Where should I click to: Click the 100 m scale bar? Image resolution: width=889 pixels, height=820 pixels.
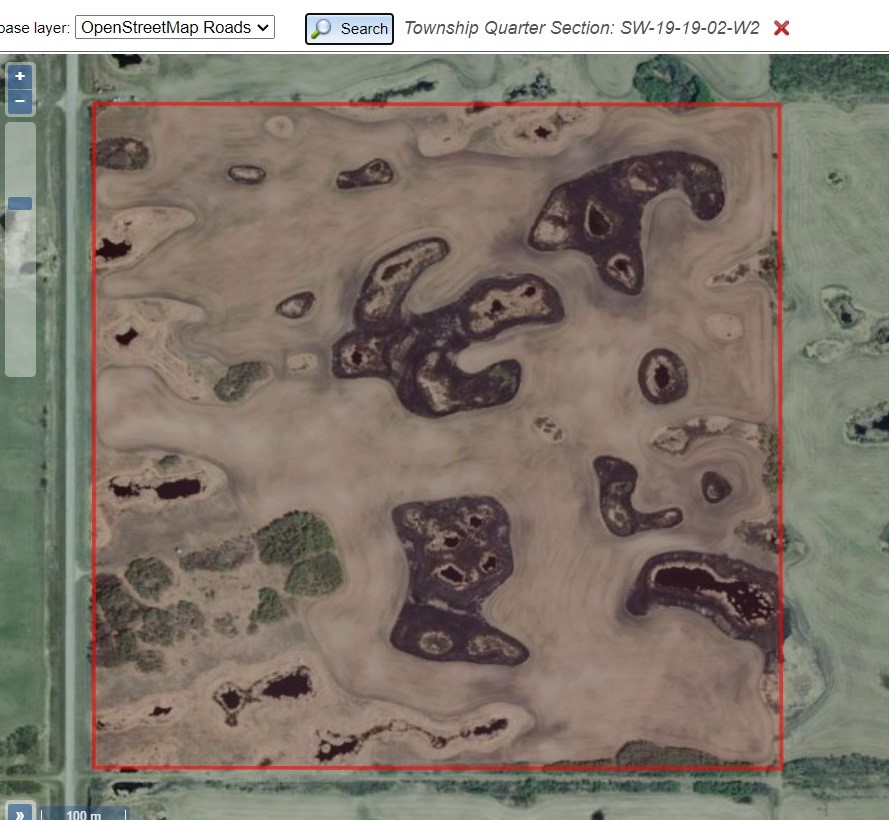(84, 814)
